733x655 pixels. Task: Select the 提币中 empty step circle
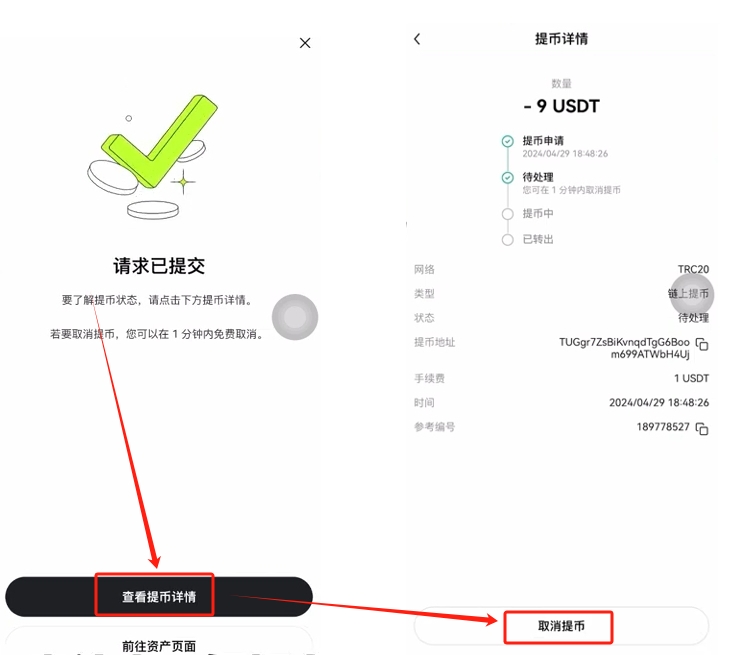[508, 214]
